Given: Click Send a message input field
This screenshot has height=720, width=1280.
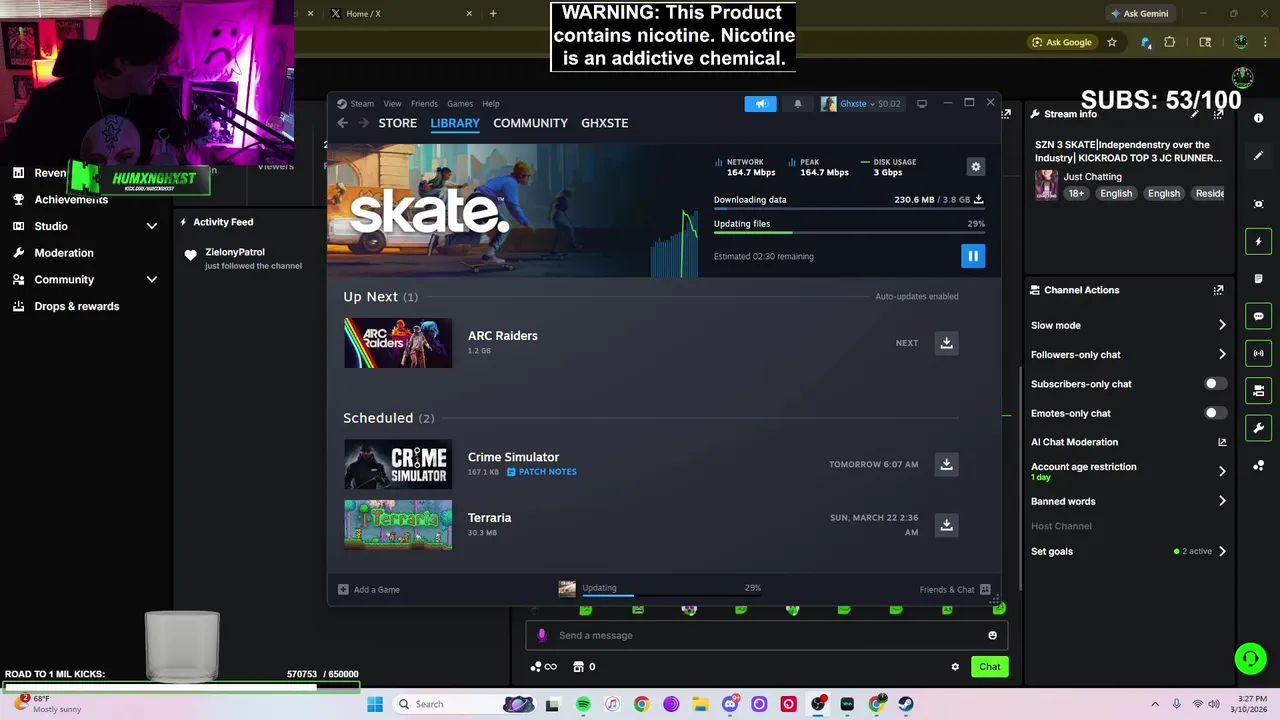Looking at the screenshot, I should coord(767,635).
